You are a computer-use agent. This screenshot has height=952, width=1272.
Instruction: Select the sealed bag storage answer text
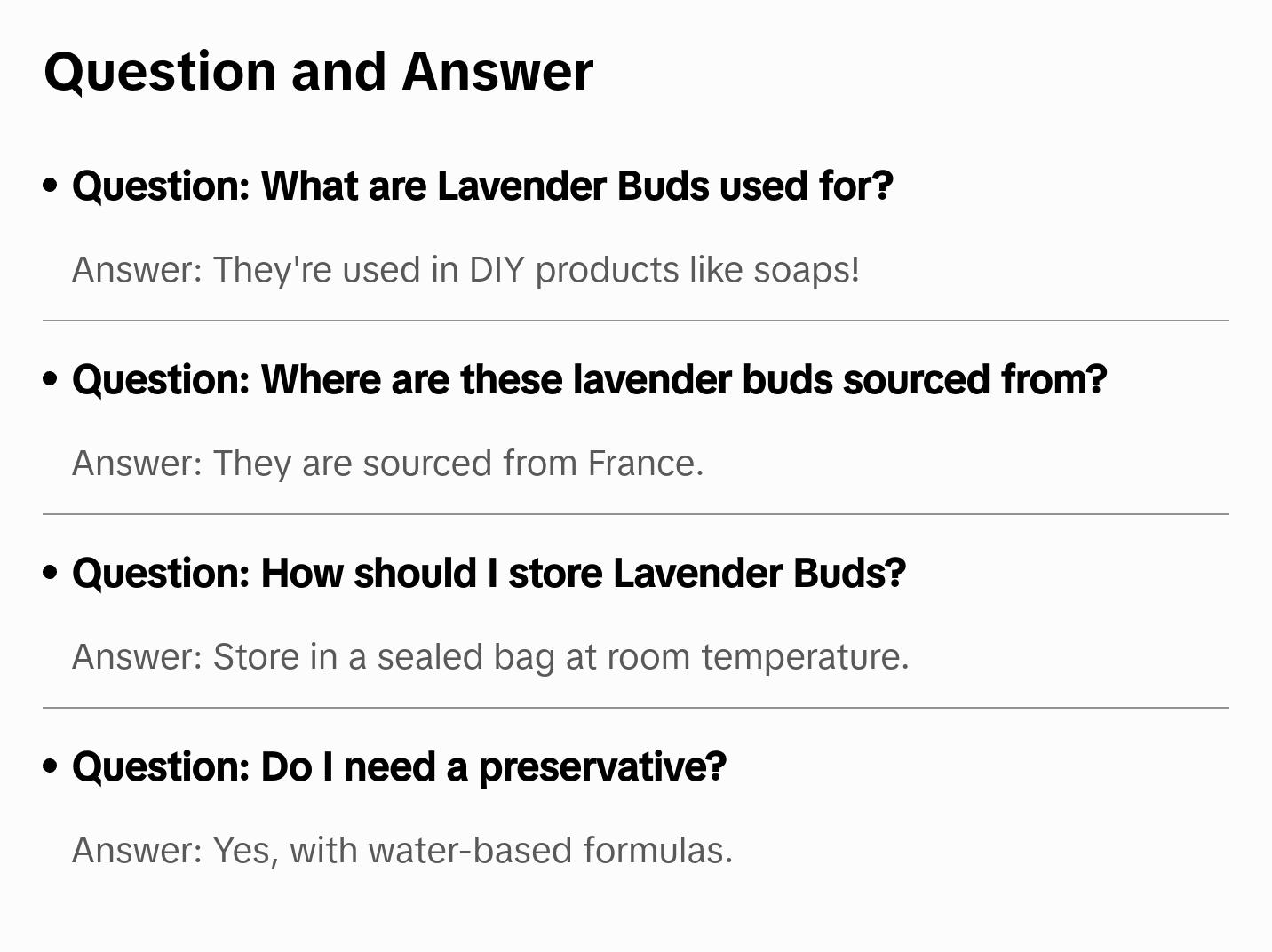[x=490, y=656]
